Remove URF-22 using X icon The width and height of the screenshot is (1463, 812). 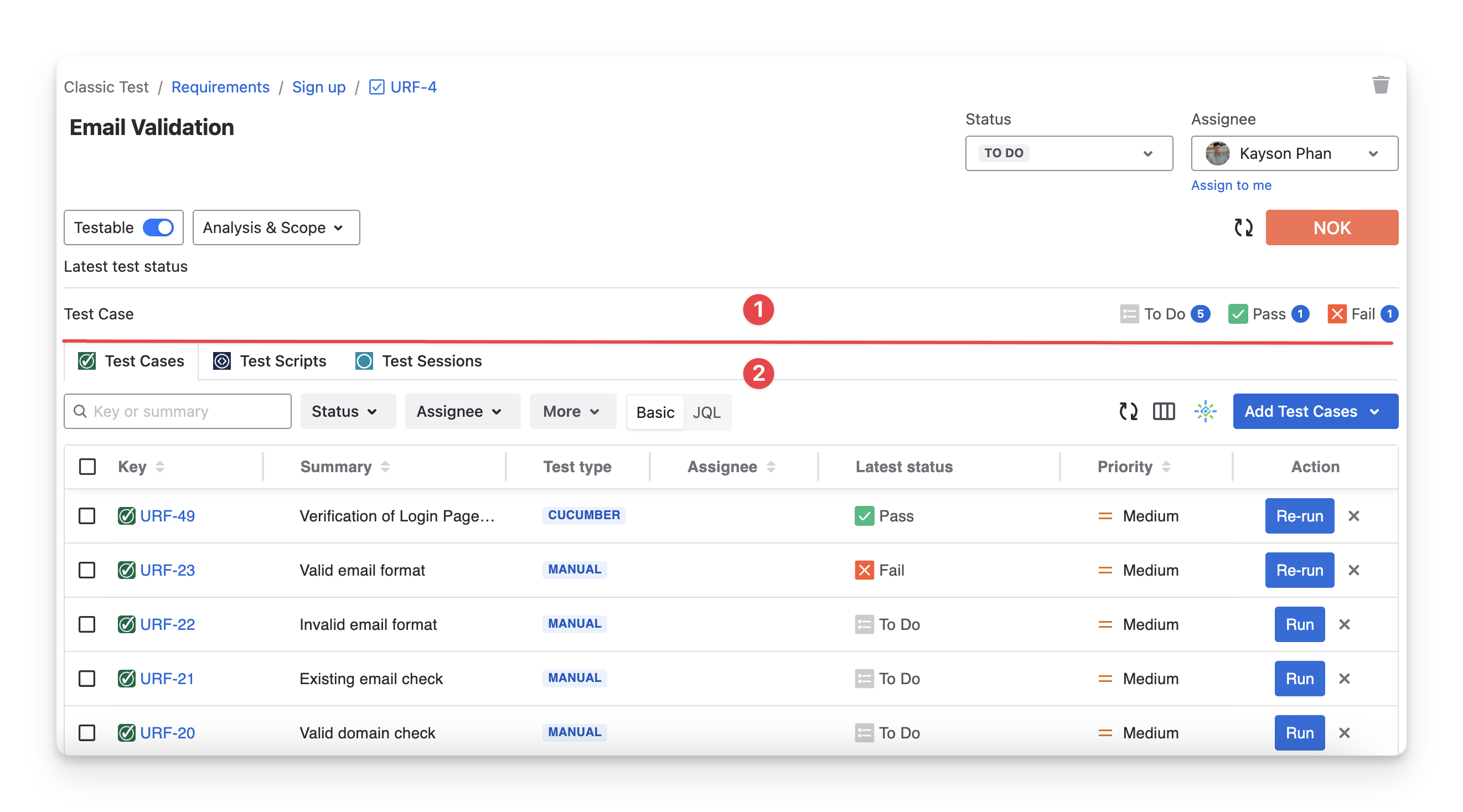coord(1345,624)
